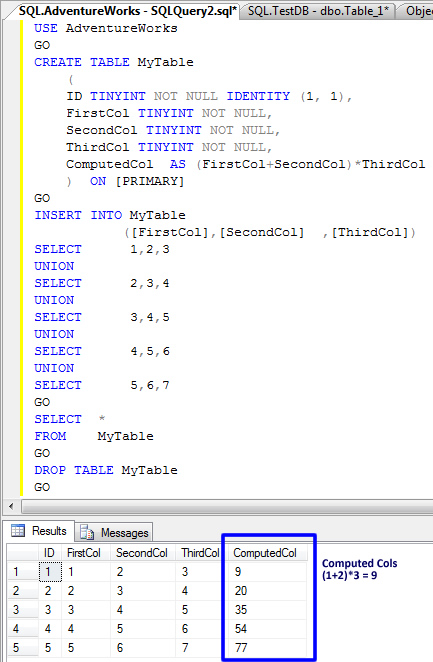Click '[FirstCol],[SecondCol] ,[ThirdCol]' column list line
Image resolution: width=433 pixels, height=662 pixels.
270,232
